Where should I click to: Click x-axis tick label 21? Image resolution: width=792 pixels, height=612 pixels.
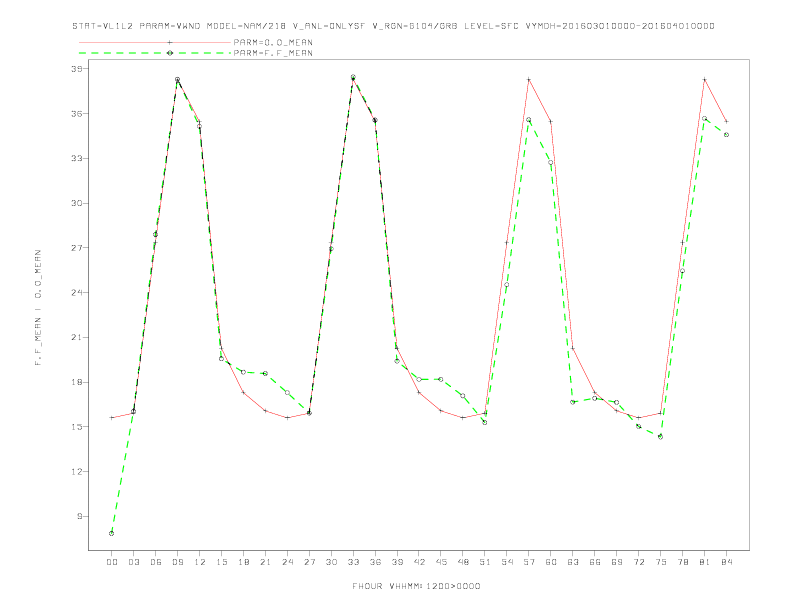coord(265,562)
